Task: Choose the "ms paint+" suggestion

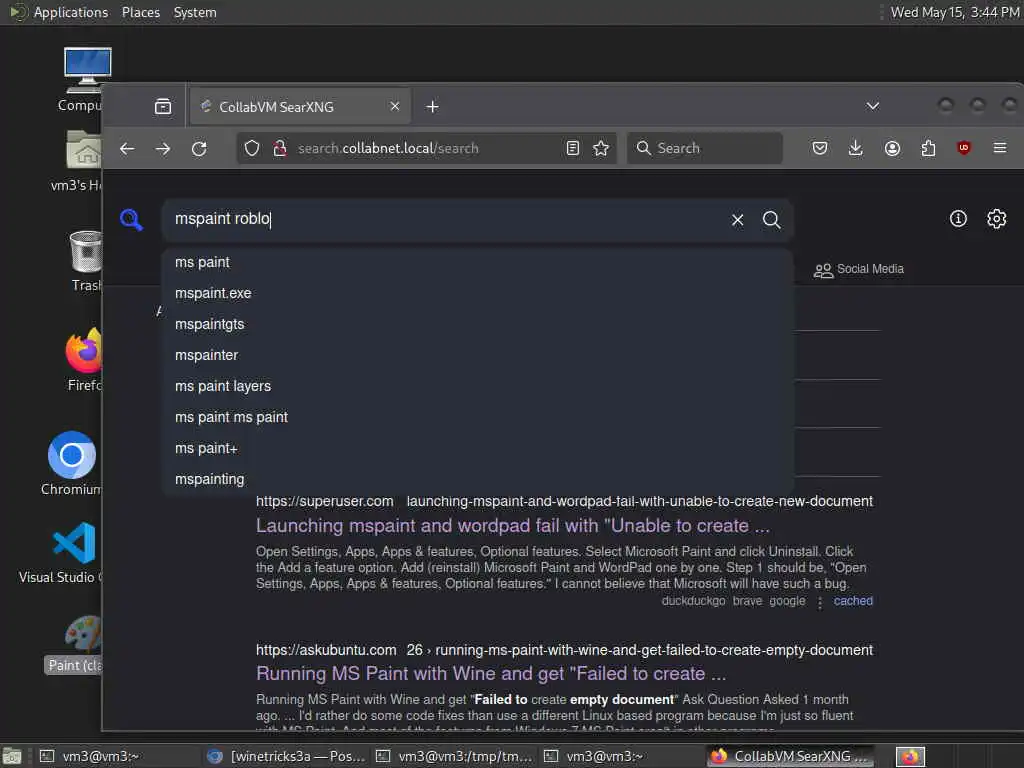Action: 477,448
